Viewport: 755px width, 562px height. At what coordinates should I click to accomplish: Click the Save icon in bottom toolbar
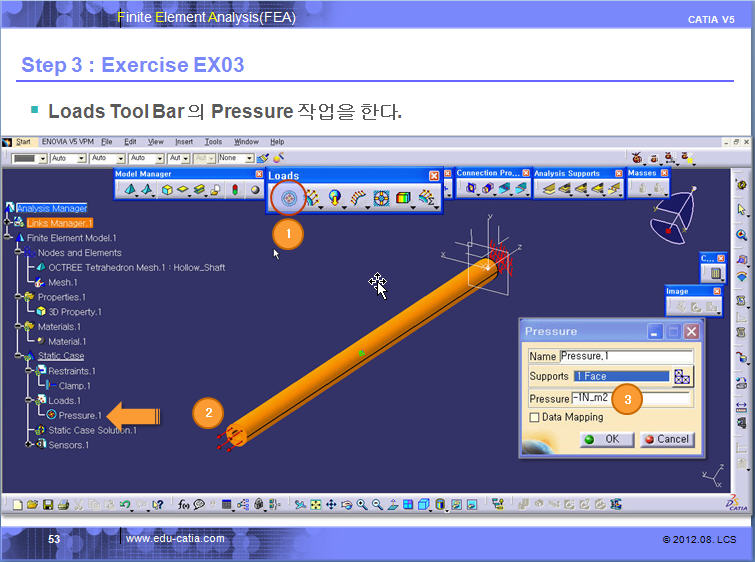click(x=47, y=505)
